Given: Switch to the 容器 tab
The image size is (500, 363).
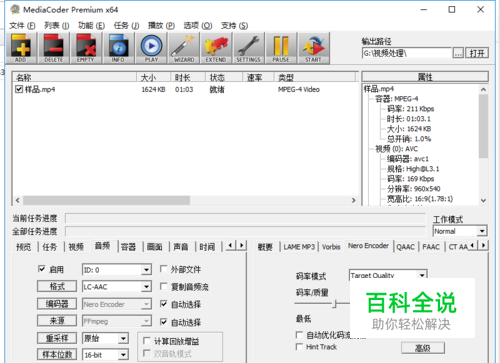Looking at the screenshot, I should pyautogui.click(x=128, y=247).
